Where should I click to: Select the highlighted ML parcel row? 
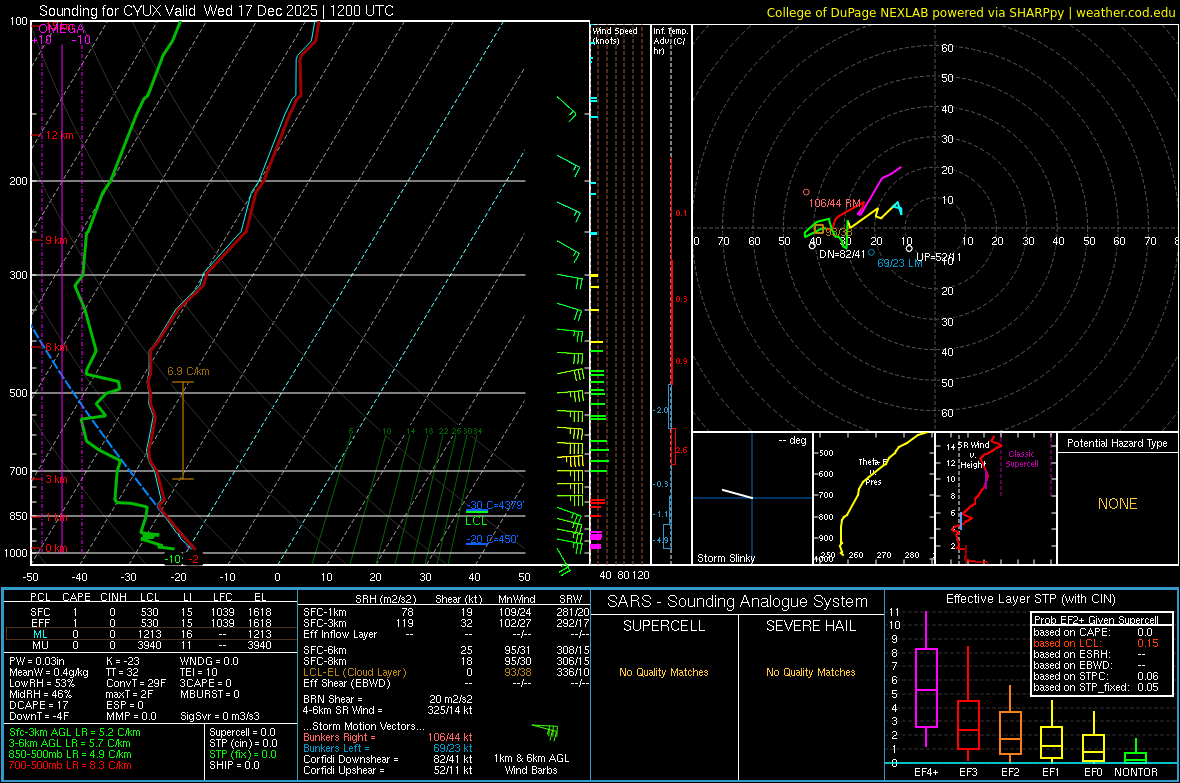pyautogui.click(x=151, y=634)
